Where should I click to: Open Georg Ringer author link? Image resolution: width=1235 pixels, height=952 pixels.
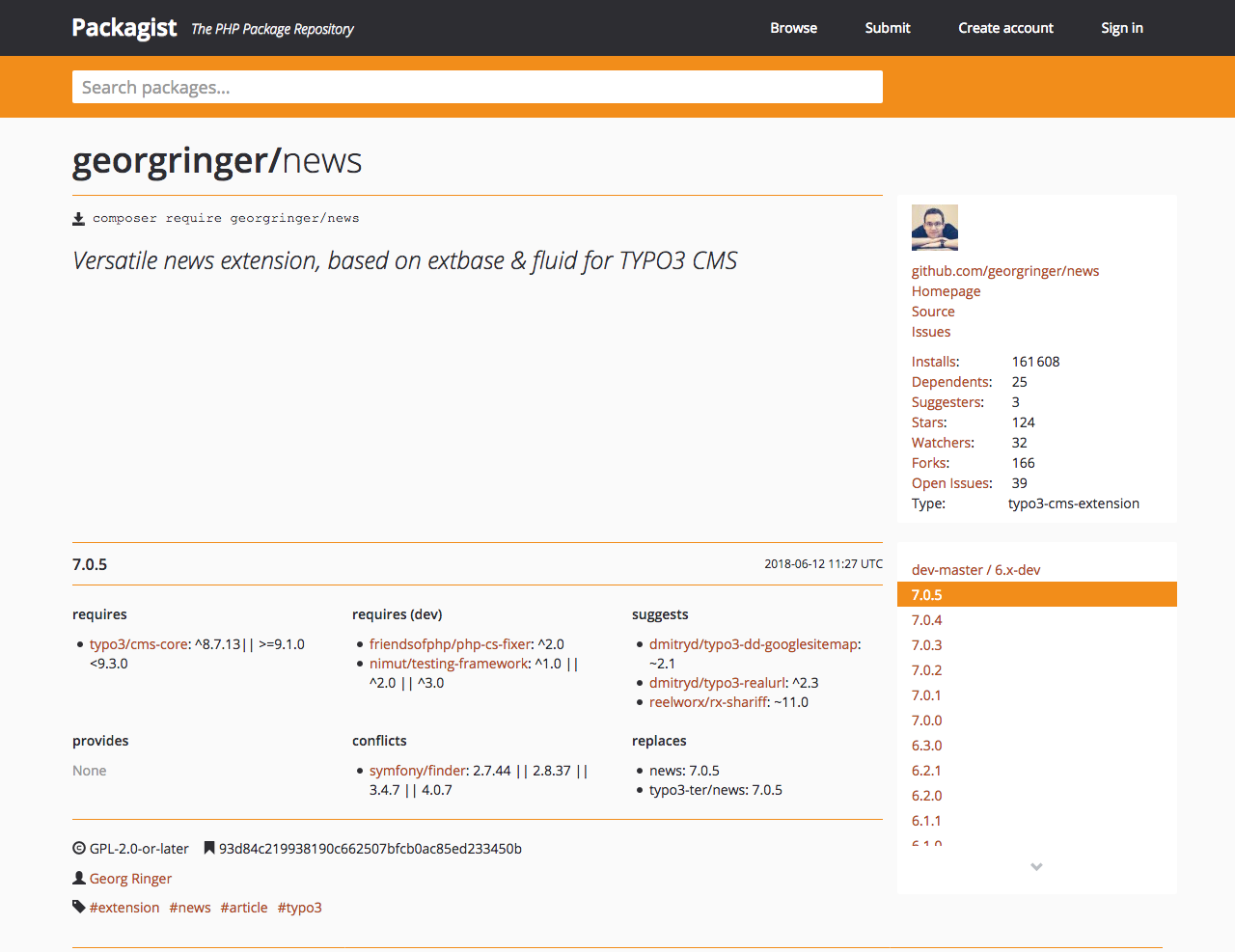click(x=130, y=879)
